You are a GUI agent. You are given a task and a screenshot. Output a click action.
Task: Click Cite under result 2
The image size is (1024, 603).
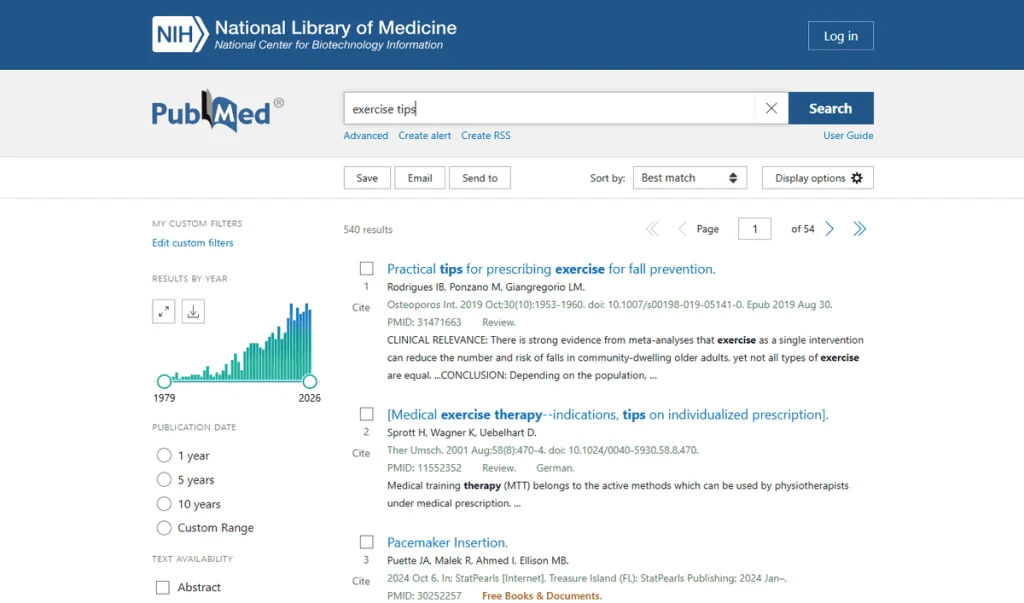click(361, 453)
